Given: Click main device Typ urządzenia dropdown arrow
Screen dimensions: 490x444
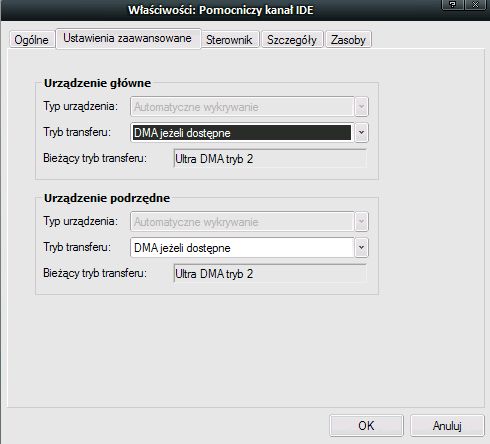Looking at the screenshot, I should click(361, 107).
